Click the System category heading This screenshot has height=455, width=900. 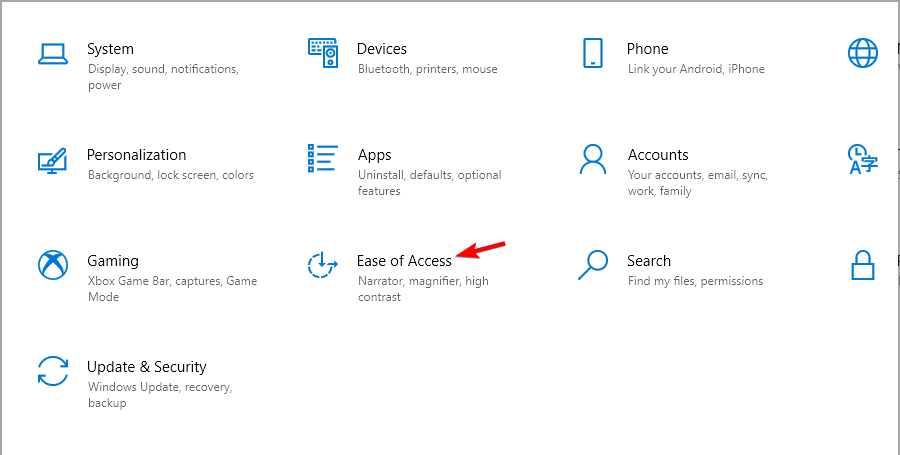110,49
